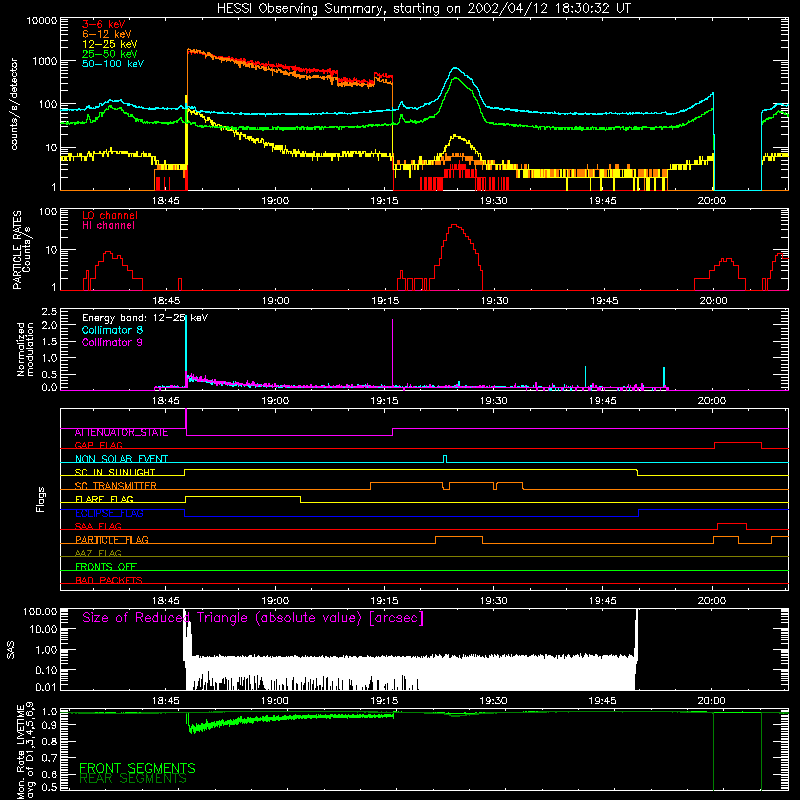Image resolution: width=800 pixels, height=800 pixels.
Task: Click the BAD_PACKETS flag label
Action: pos(109,581)
